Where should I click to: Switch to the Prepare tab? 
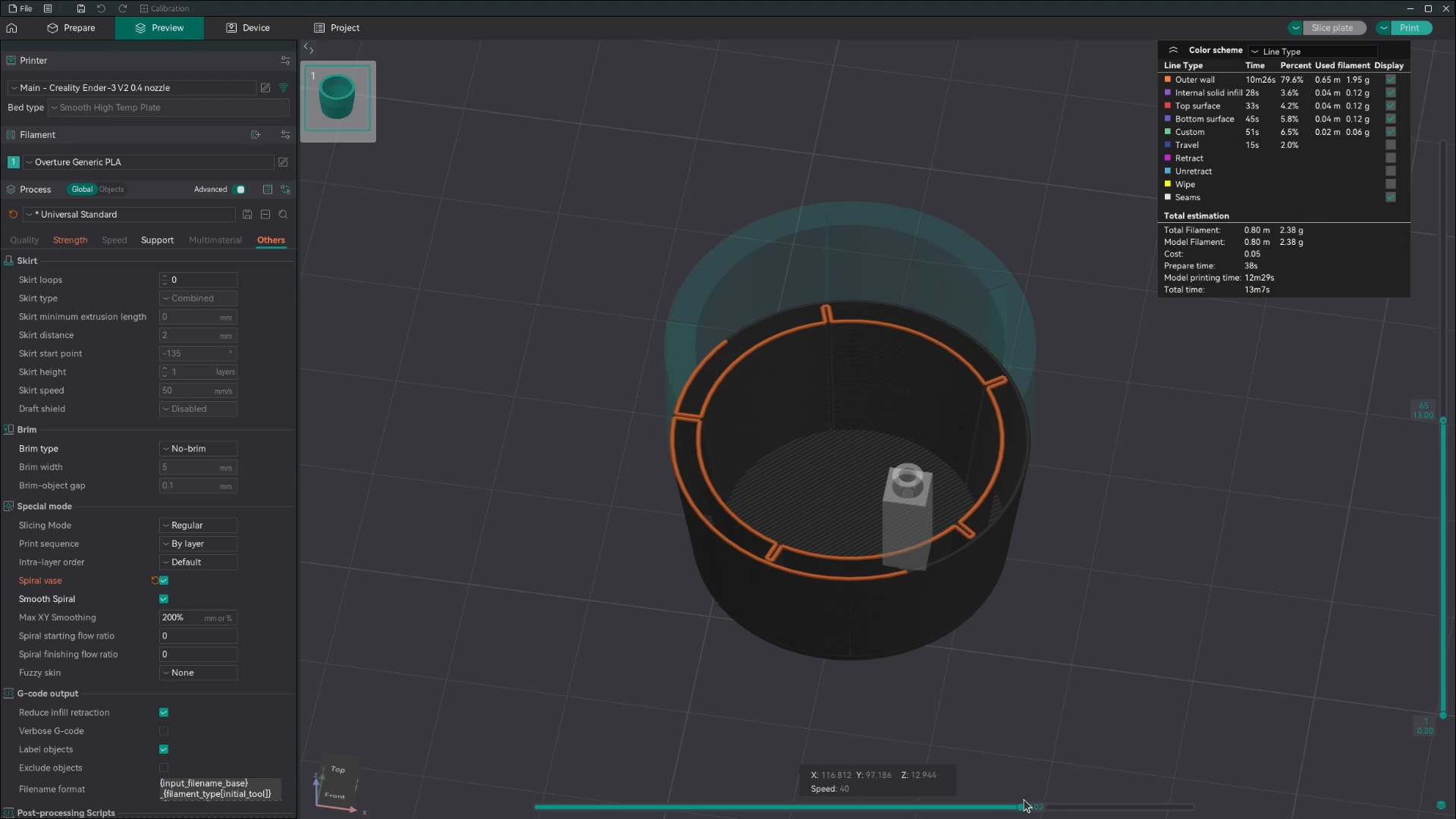pyautogui.click(x=71, y=28)
